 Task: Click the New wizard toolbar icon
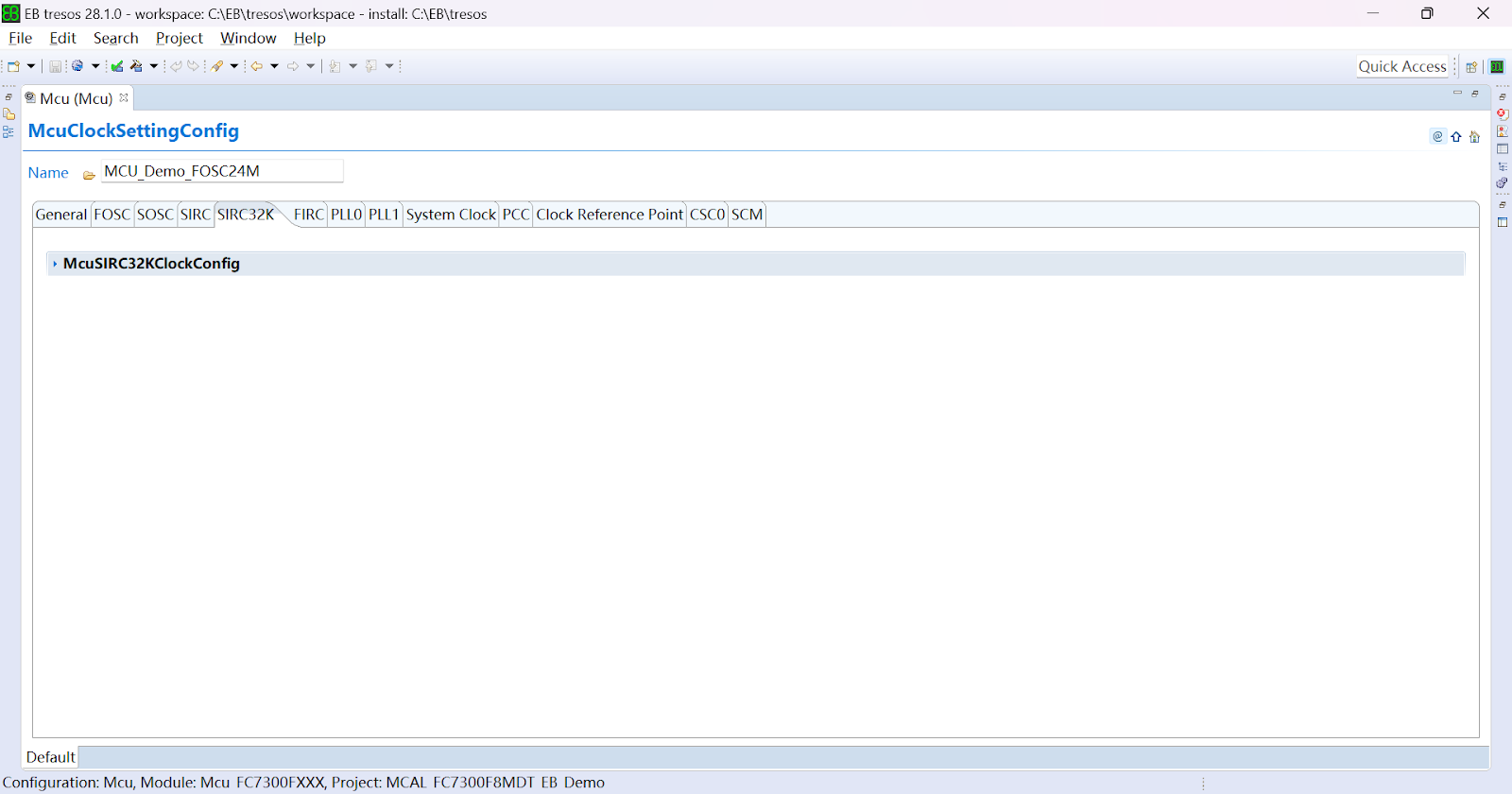click(x=13, y=66)
